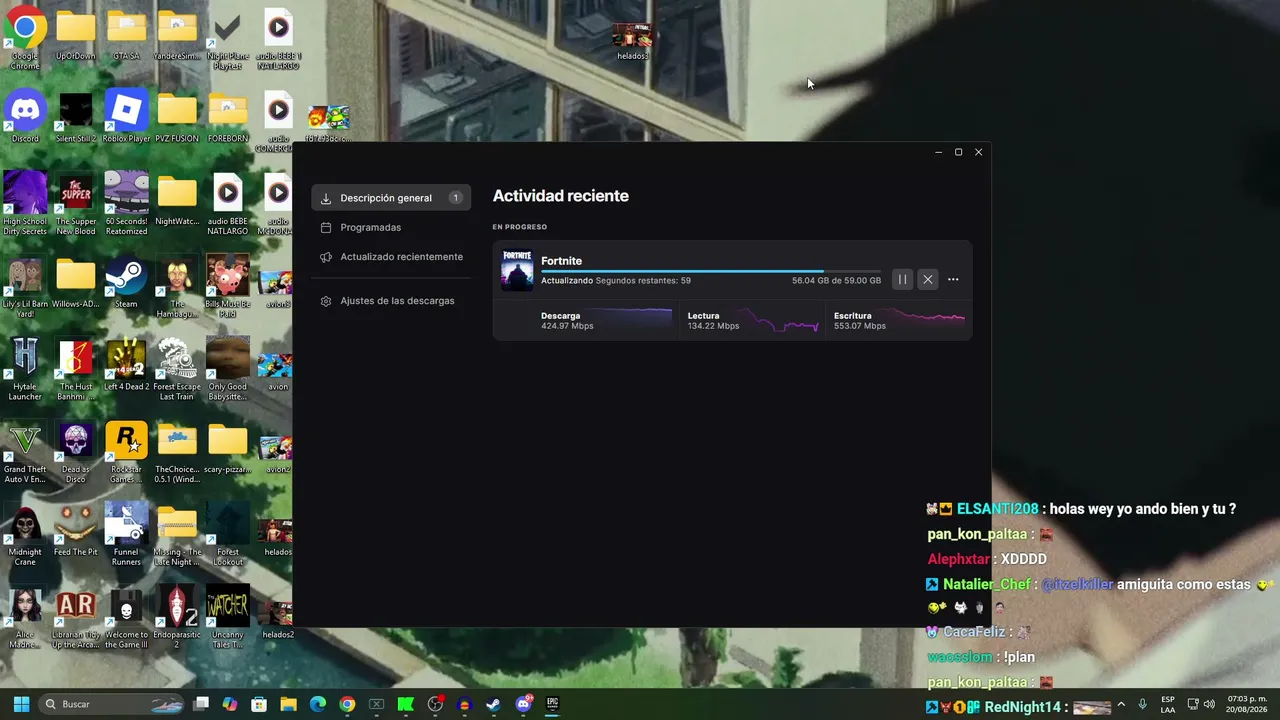The width and height of the screenshot is (1280, 720).
Task: Select Feed The Pit desktop icon
Action: tap(76, 531)
